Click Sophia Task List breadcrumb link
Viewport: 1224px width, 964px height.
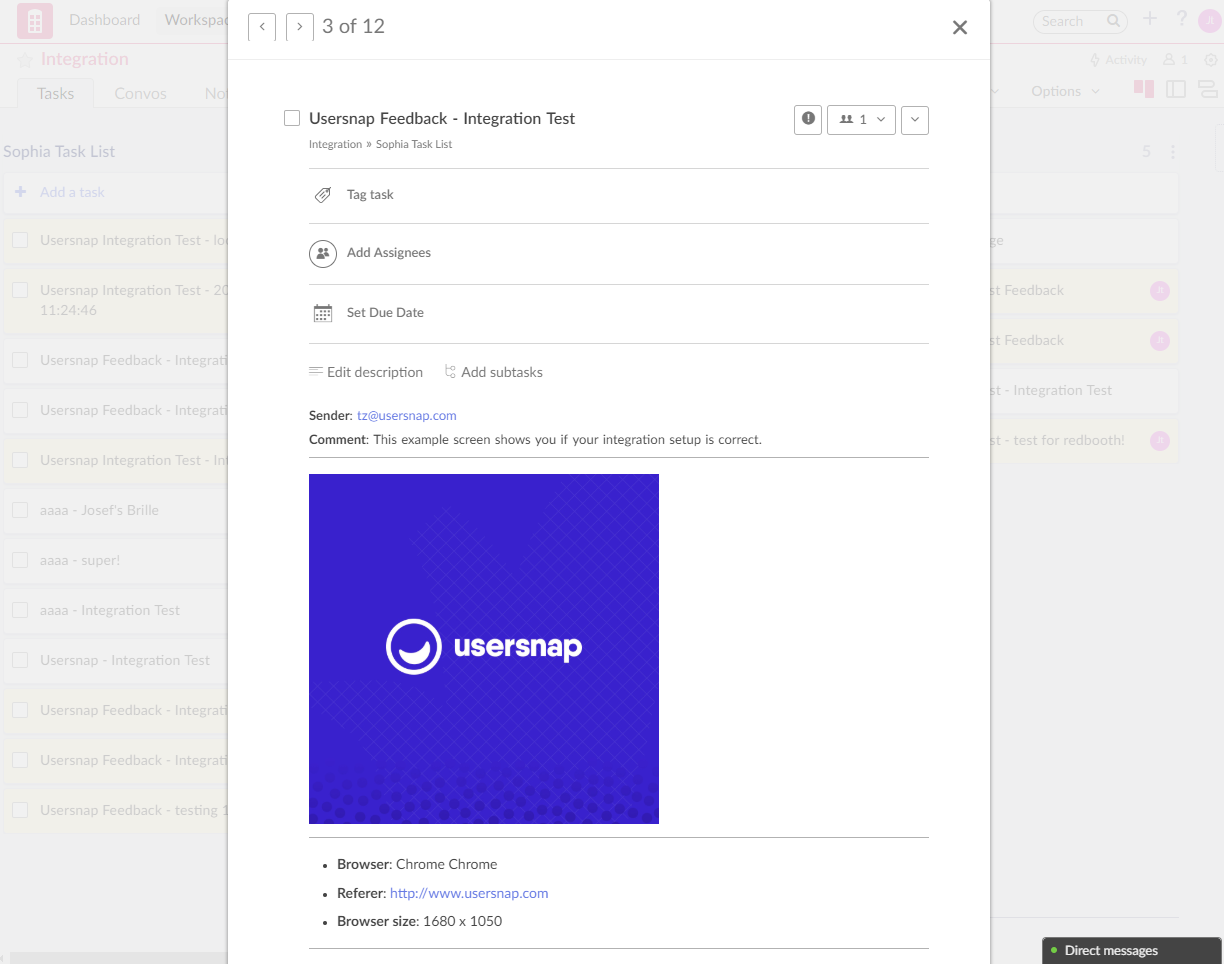pyautogui.click(x=414, y=145)
